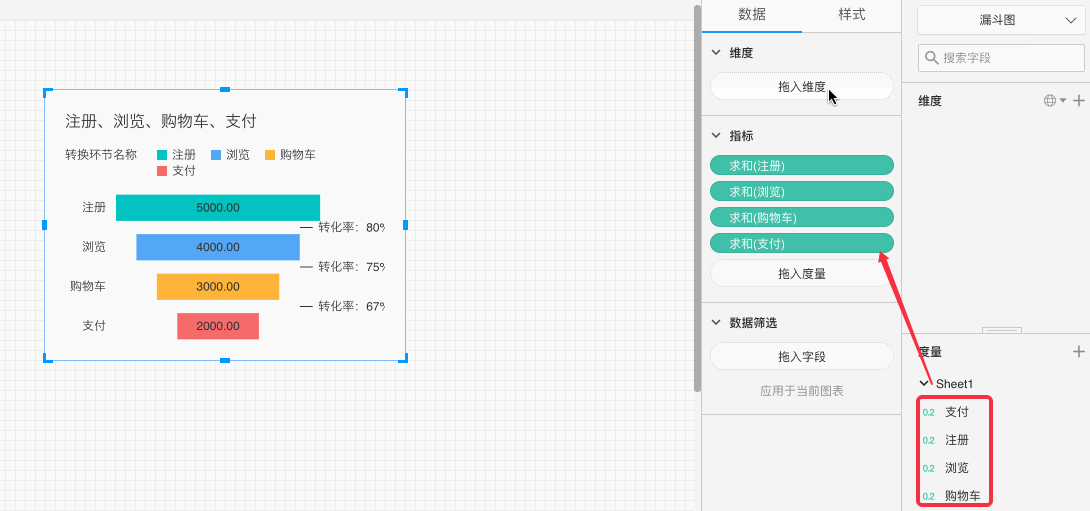
Task: Click the numeric type icon next to 支付
Action: 929,412
